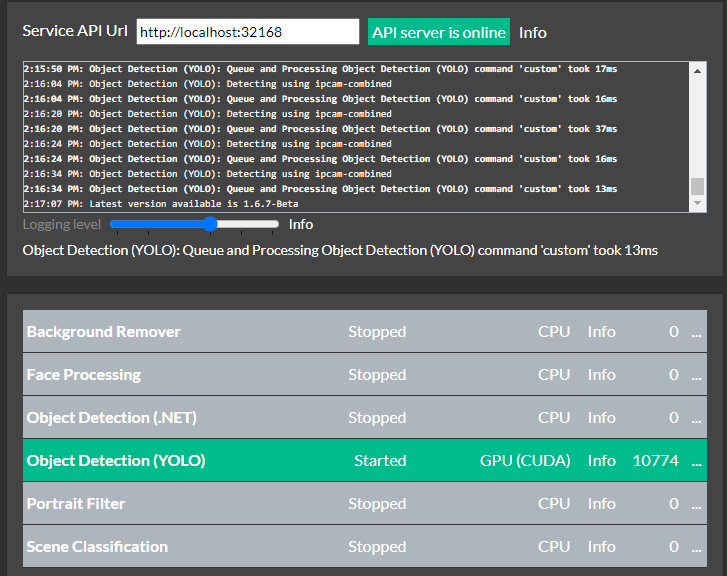Open the Object Detection (YOLO) ellipsis menu

(696, 461)
